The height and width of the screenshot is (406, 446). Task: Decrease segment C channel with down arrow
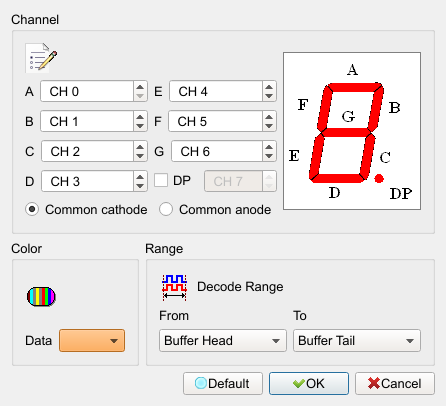pyautogui.click(x=140, y=156)
